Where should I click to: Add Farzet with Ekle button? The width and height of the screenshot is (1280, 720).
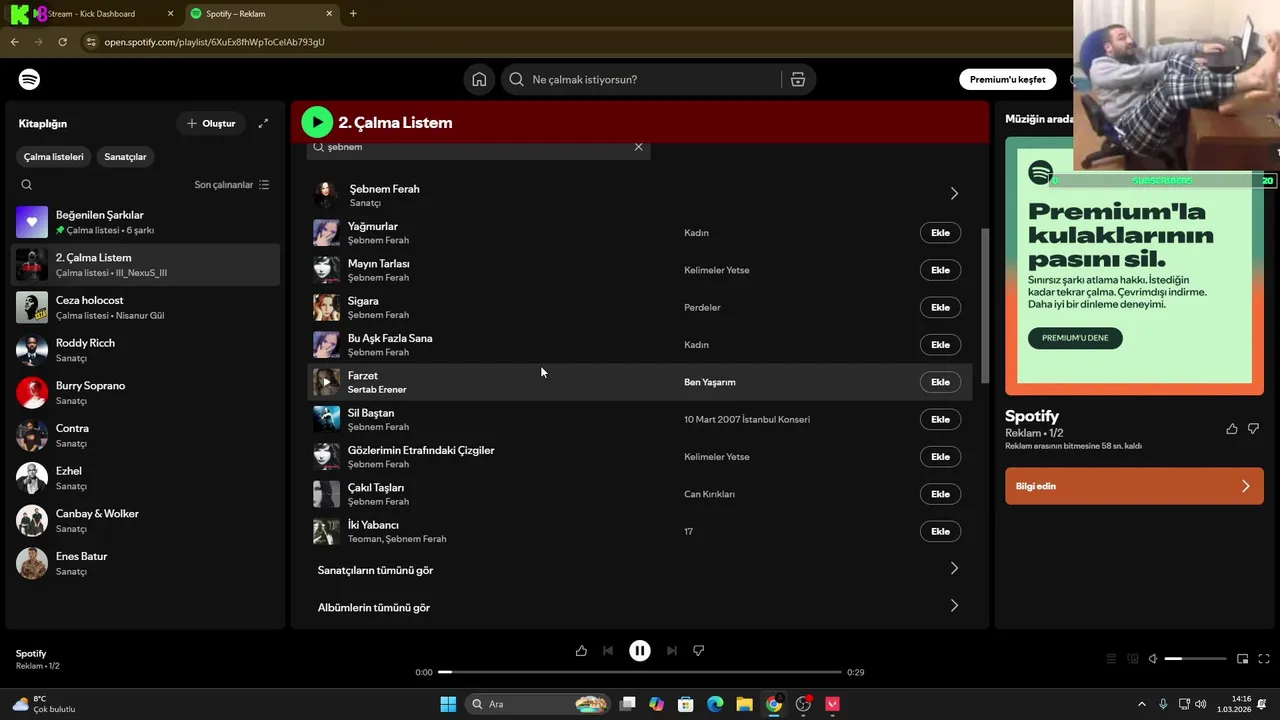940,382
